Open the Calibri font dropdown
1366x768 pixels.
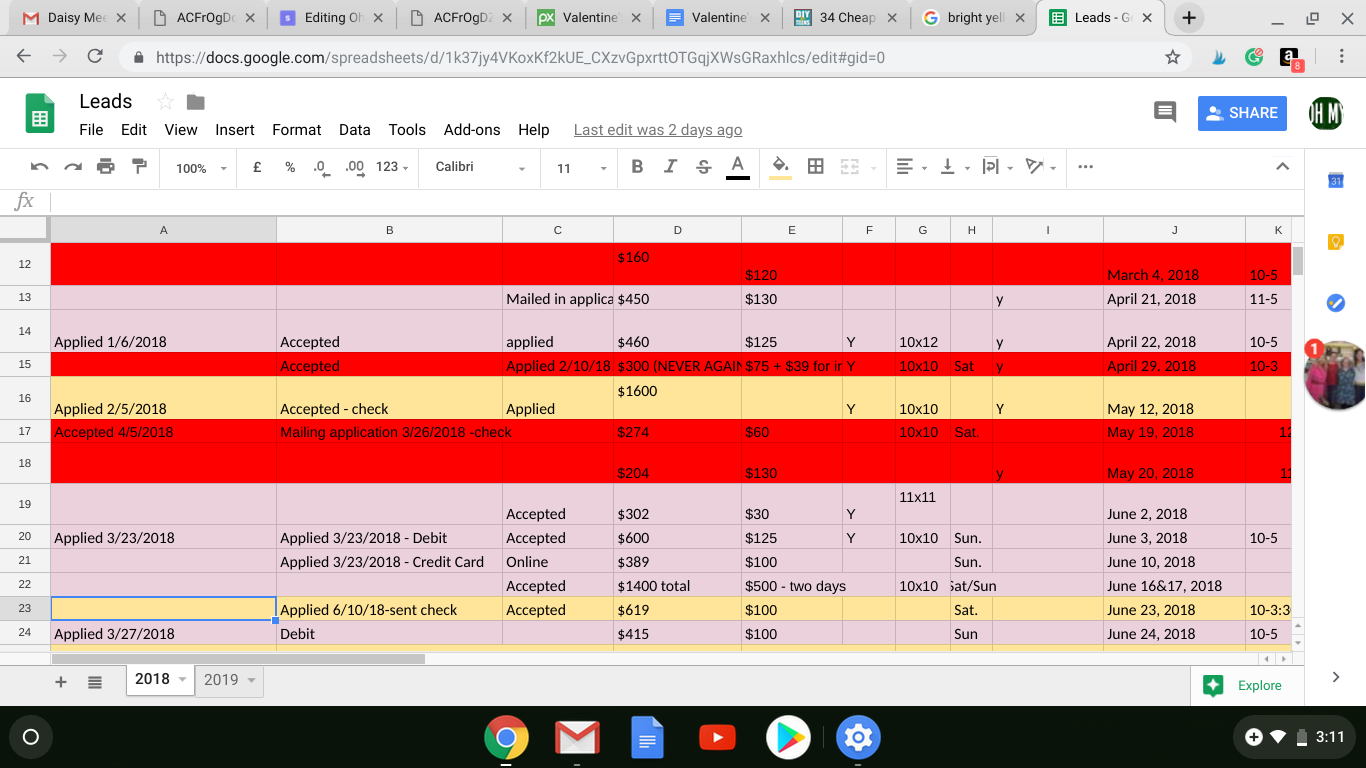coord(480,167)
